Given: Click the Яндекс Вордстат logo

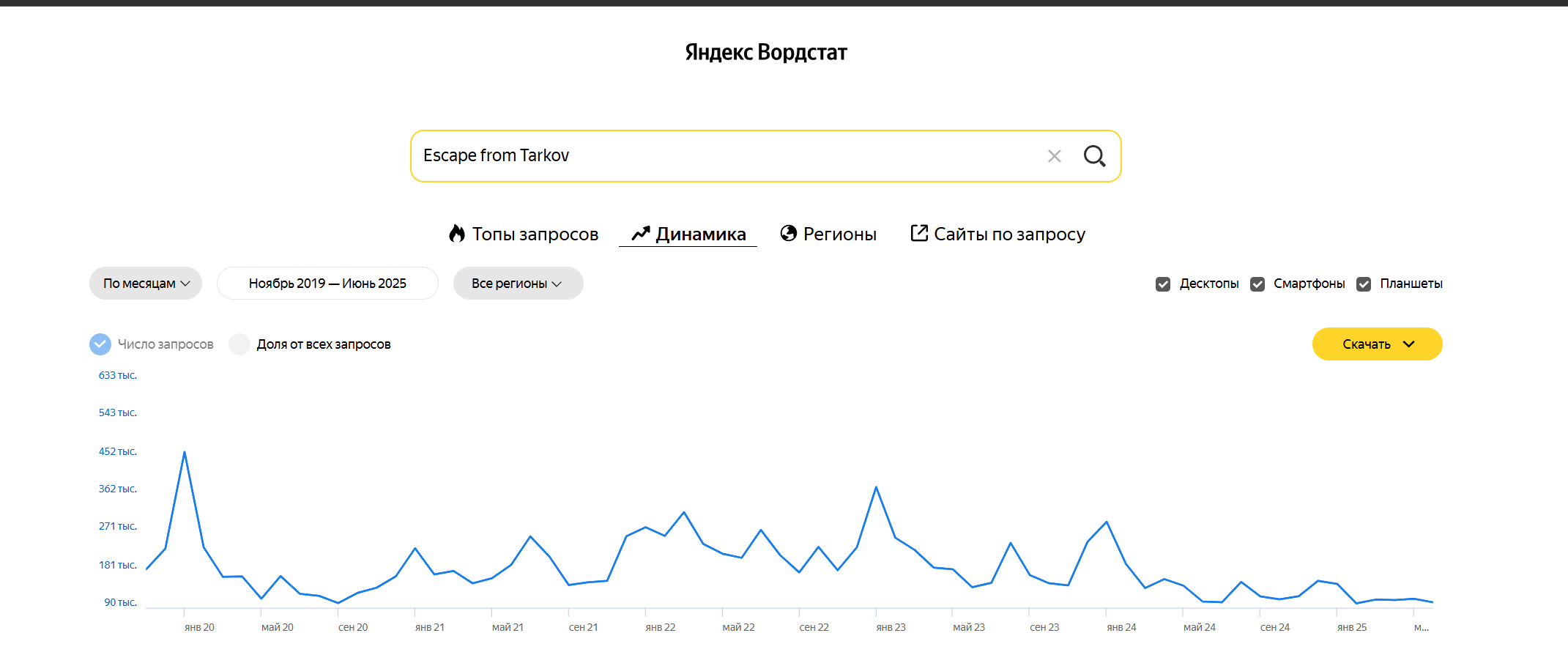Looking at the screenshot, I should [x=765, y=53].
